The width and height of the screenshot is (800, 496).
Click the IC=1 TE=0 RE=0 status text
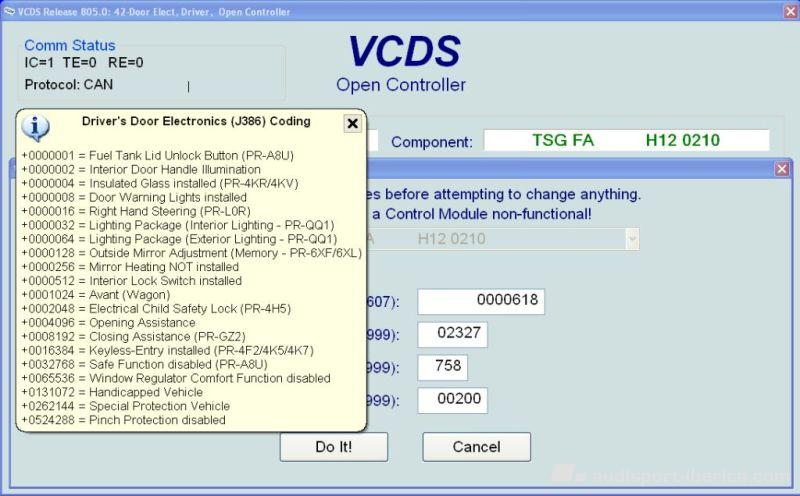click(84, 63)
